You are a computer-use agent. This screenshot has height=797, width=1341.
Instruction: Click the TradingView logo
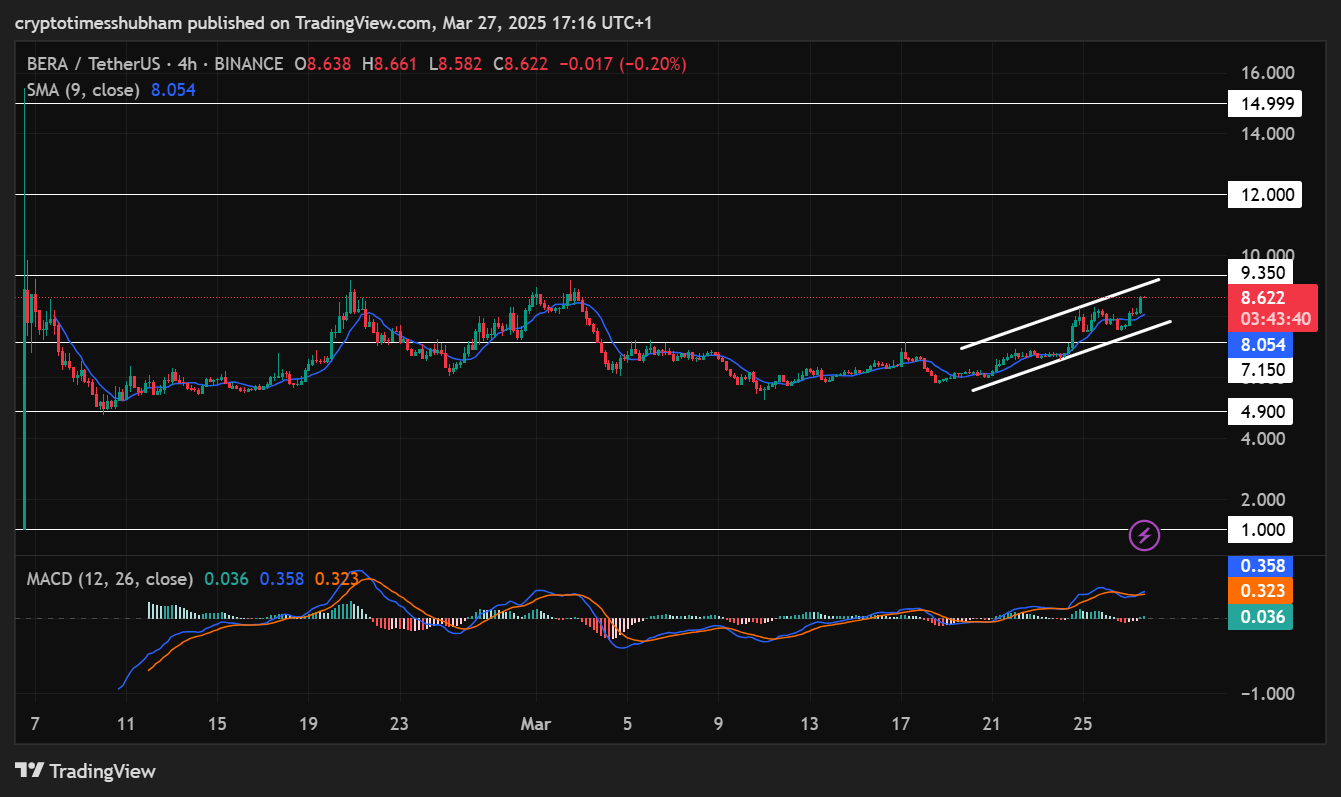[85, 771]
